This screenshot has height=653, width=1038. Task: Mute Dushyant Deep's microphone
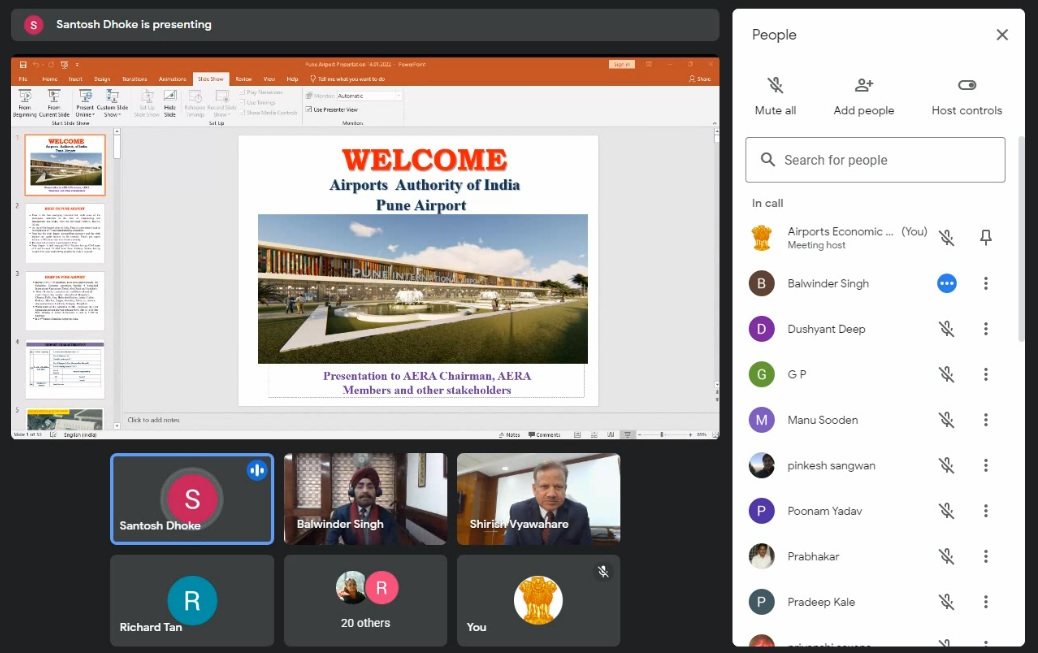946,329
